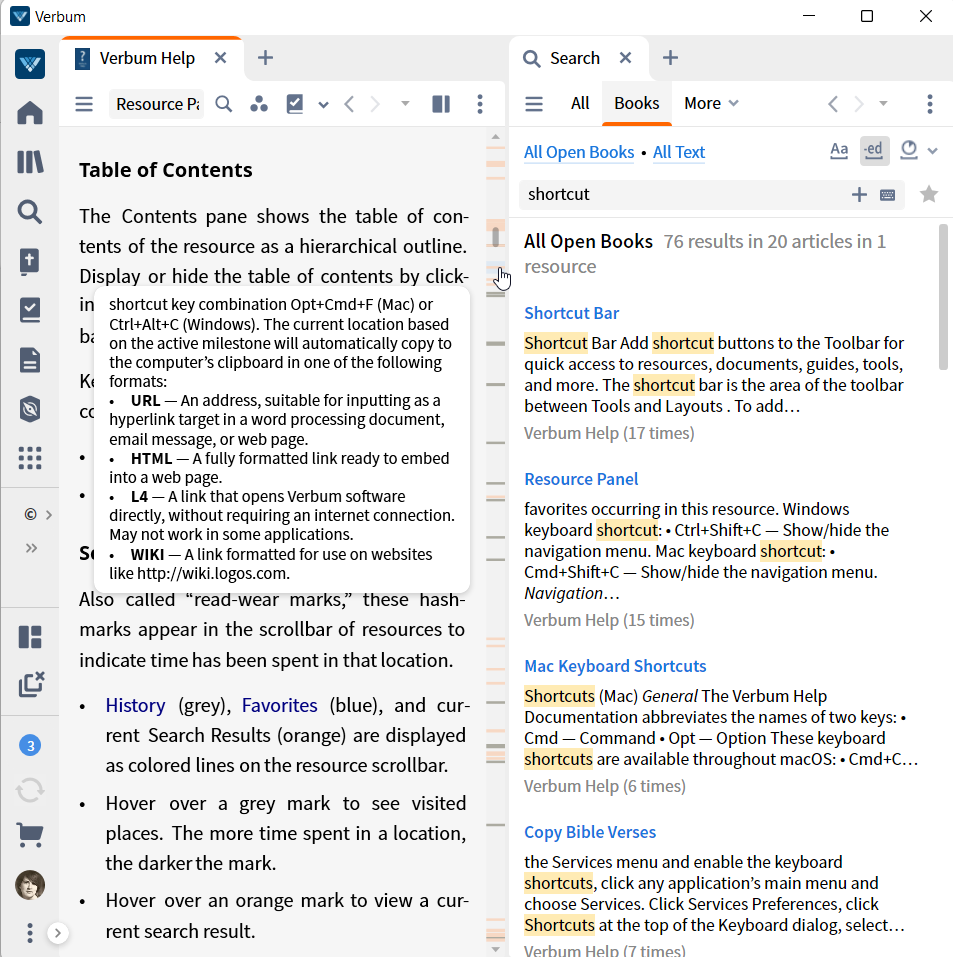This screenshot has width=953, height=957.
Task: Open Search from the left sidebar
Action: pyautogui.click(x=30, y=212)
